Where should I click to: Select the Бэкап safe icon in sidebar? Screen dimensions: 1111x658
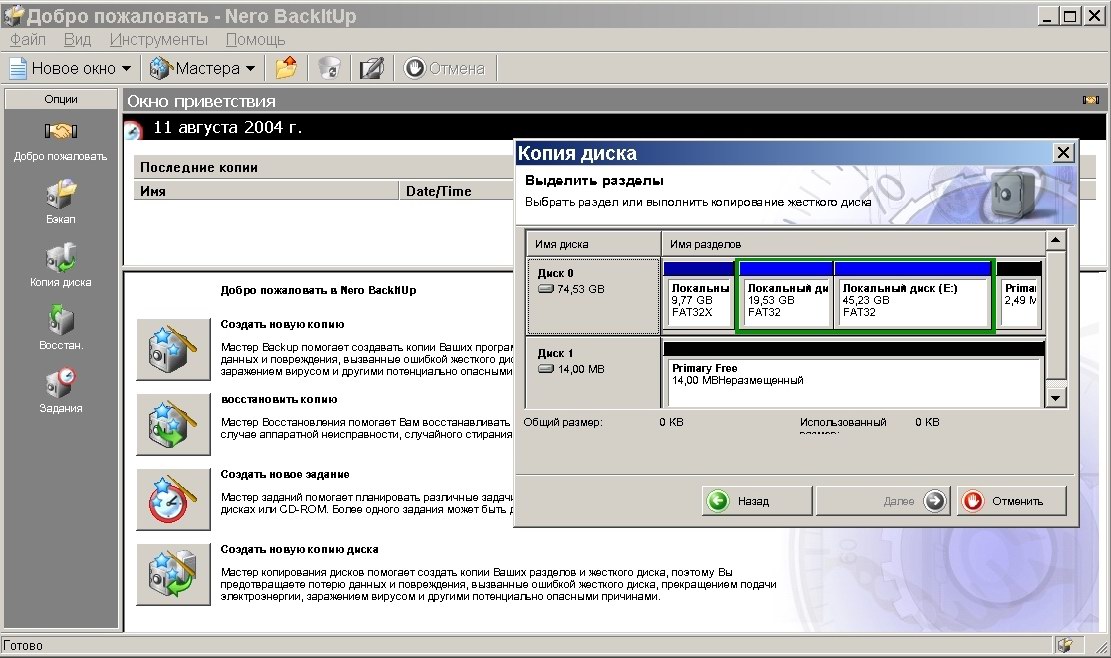(61, 194)
